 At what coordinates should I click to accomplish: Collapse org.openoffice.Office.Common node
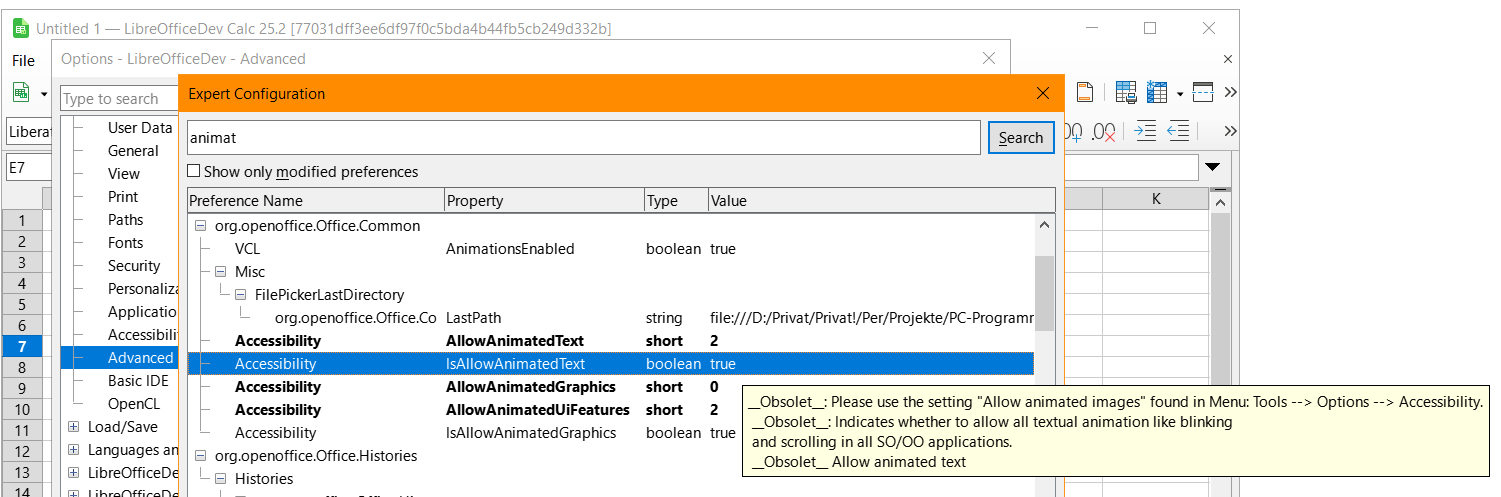(200, 226)
